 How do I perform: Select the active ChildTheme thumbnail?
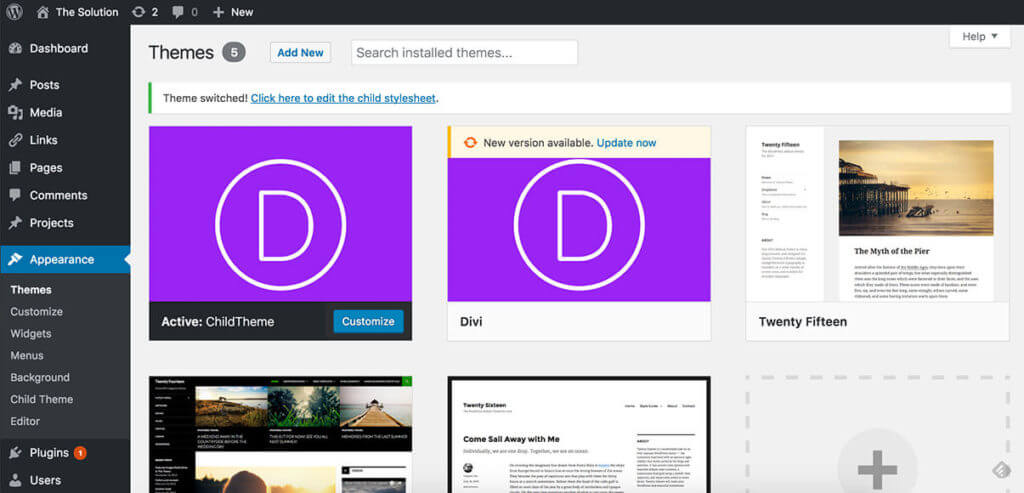click(281, 214)
